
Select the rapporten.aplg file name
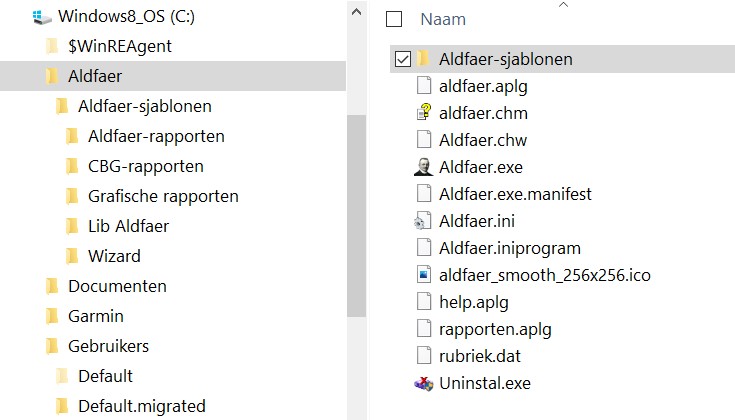coord(494,329)
